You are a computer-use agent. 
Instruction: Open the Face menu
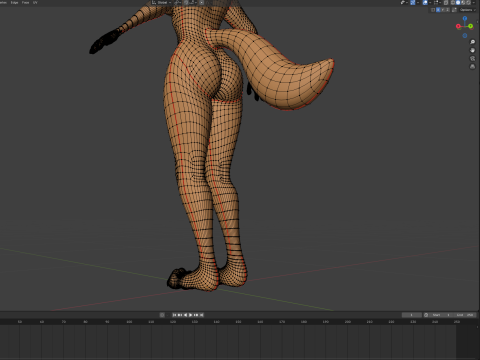(25, 2)
